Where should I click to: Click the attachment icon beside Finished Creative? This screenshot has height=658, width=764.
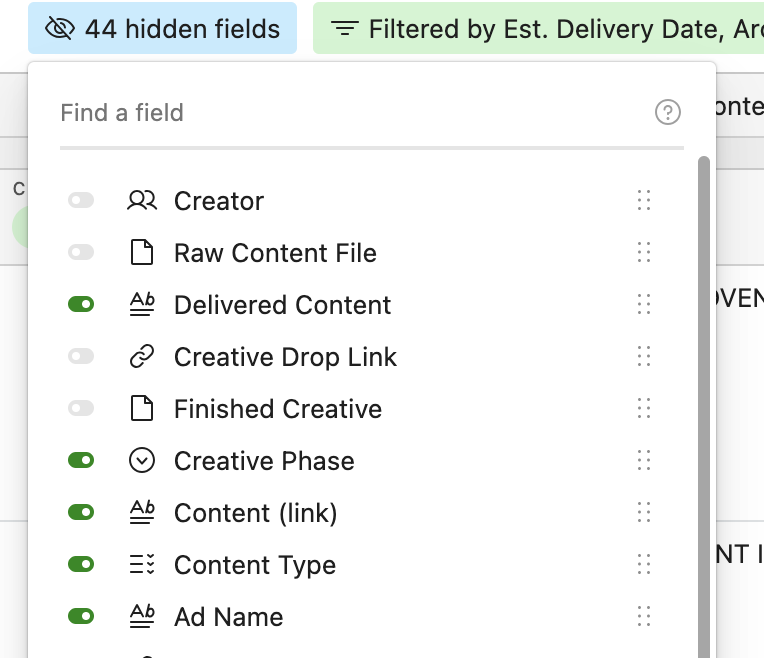click(x=142, y=409)
